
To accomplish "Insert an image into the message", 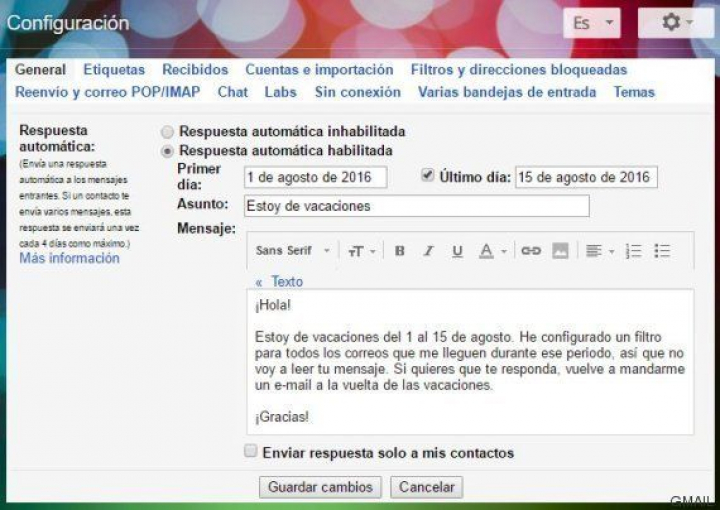I will tap(560, 251).
